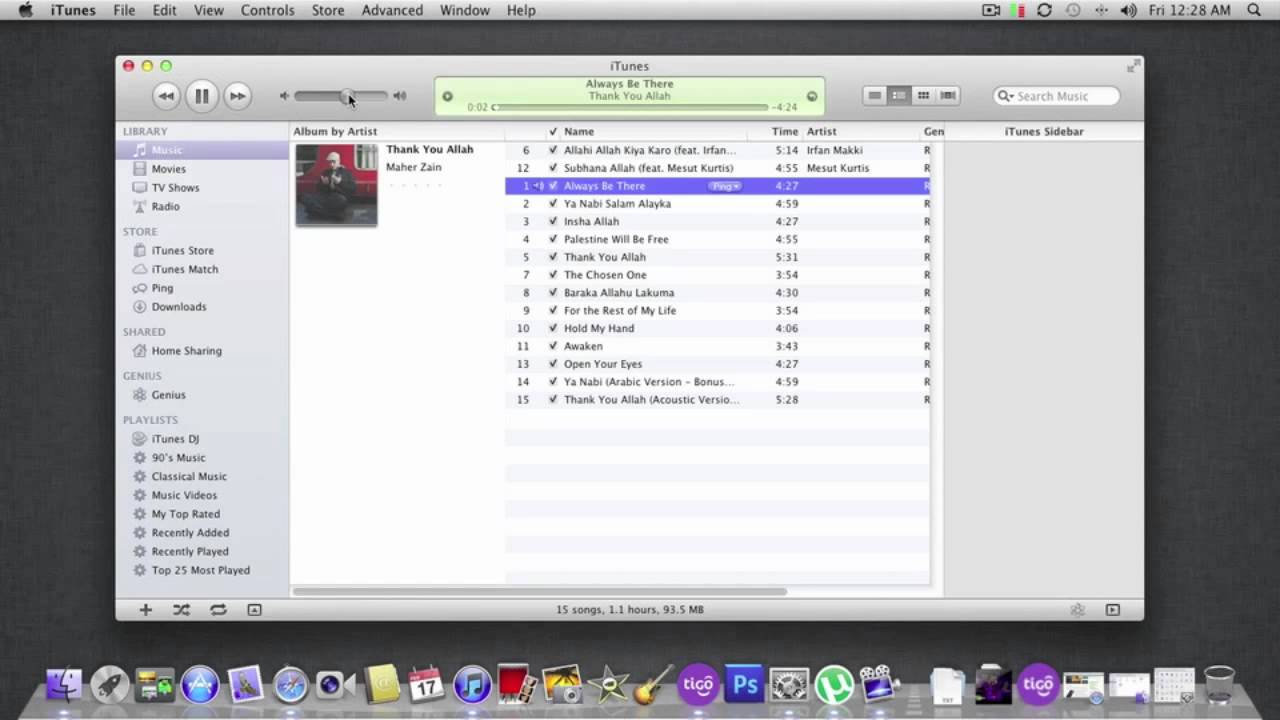Image resolution: width=1280 pixels, height=720 pixels.
Task: Uncheck the song Insha Allah
Action: [553, 222]
